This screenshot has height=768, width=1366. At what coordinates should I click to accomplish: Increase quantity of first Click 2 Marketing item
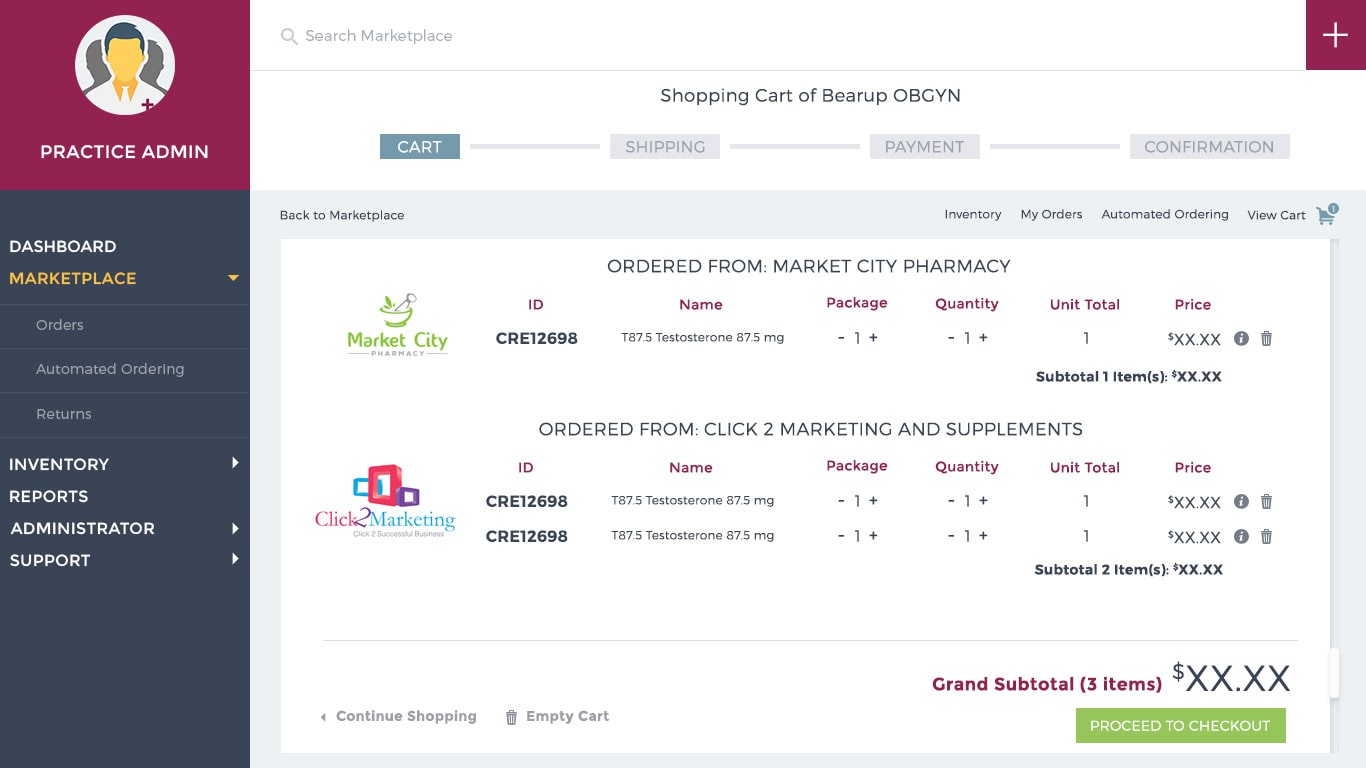point(983,501)
